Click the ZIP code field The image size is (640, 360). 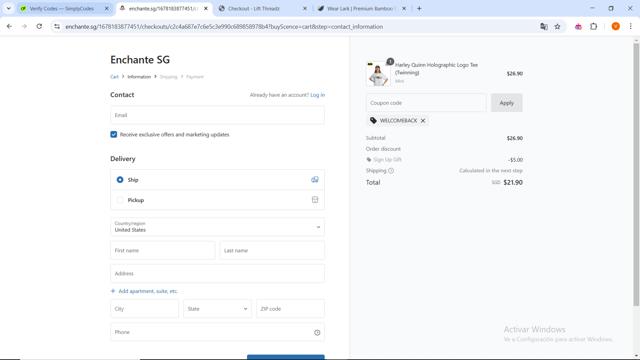(x=291, y=309)
